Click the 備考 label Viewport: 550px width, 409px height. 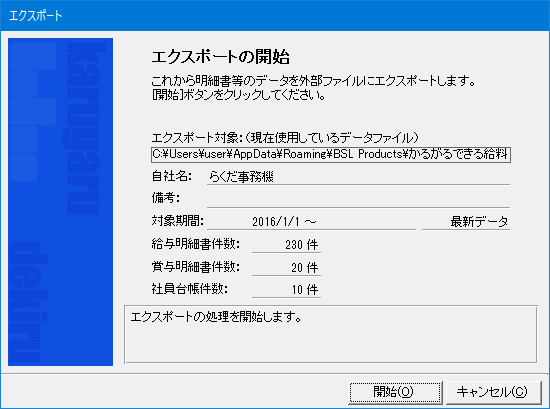[166, 198]
